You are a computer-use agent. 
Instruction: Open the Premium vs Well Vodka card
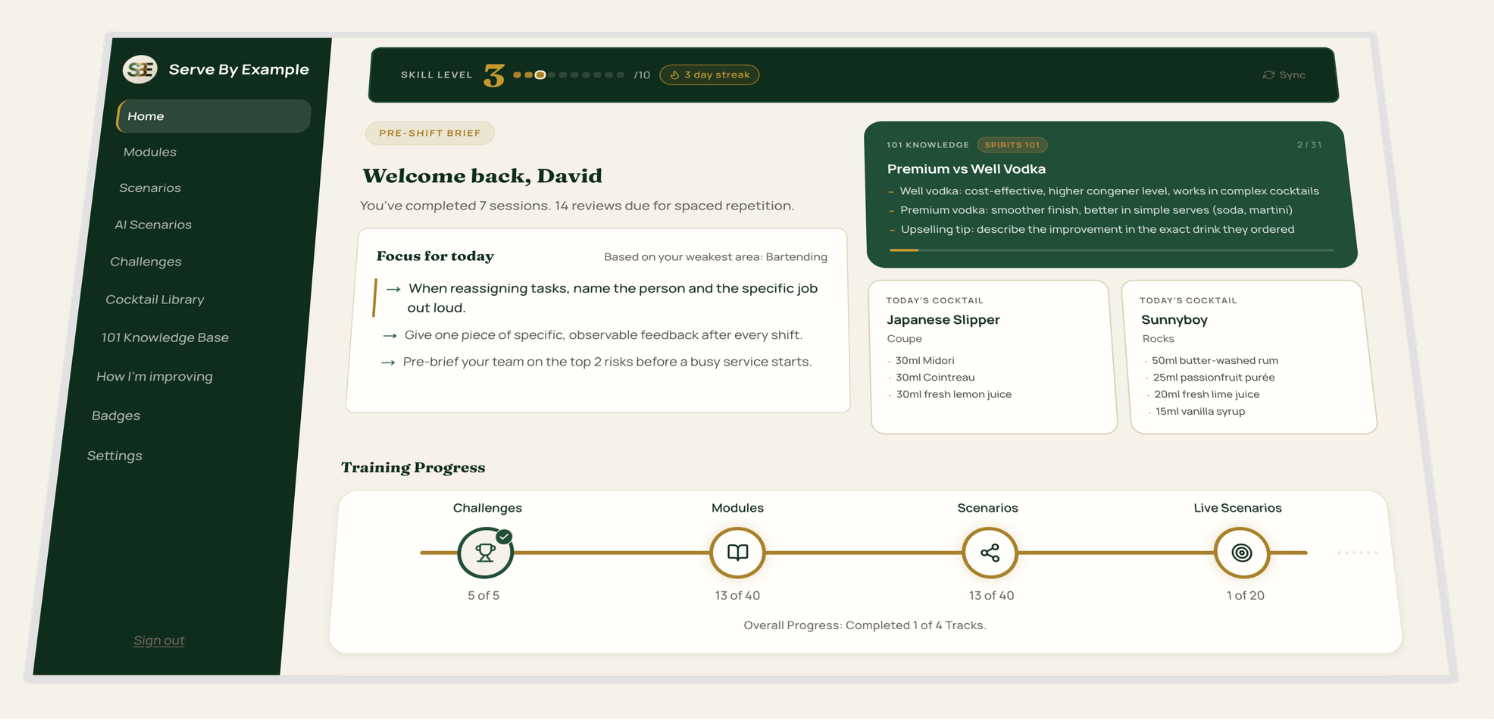(x=1110, y=195)
